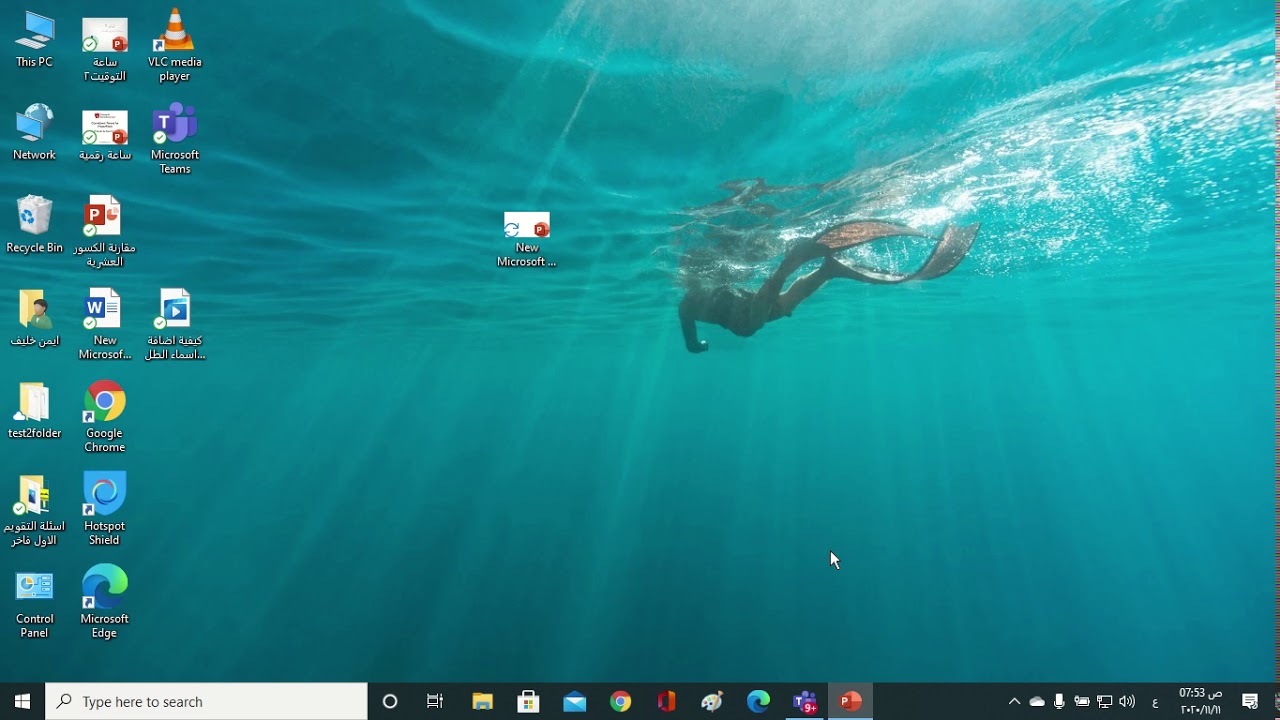The height and width of the screenshot is (720, 1280).
Task: Select the New Microsoft... PowerPoint file mid-desktop
Action: click(x=527, y=240)
